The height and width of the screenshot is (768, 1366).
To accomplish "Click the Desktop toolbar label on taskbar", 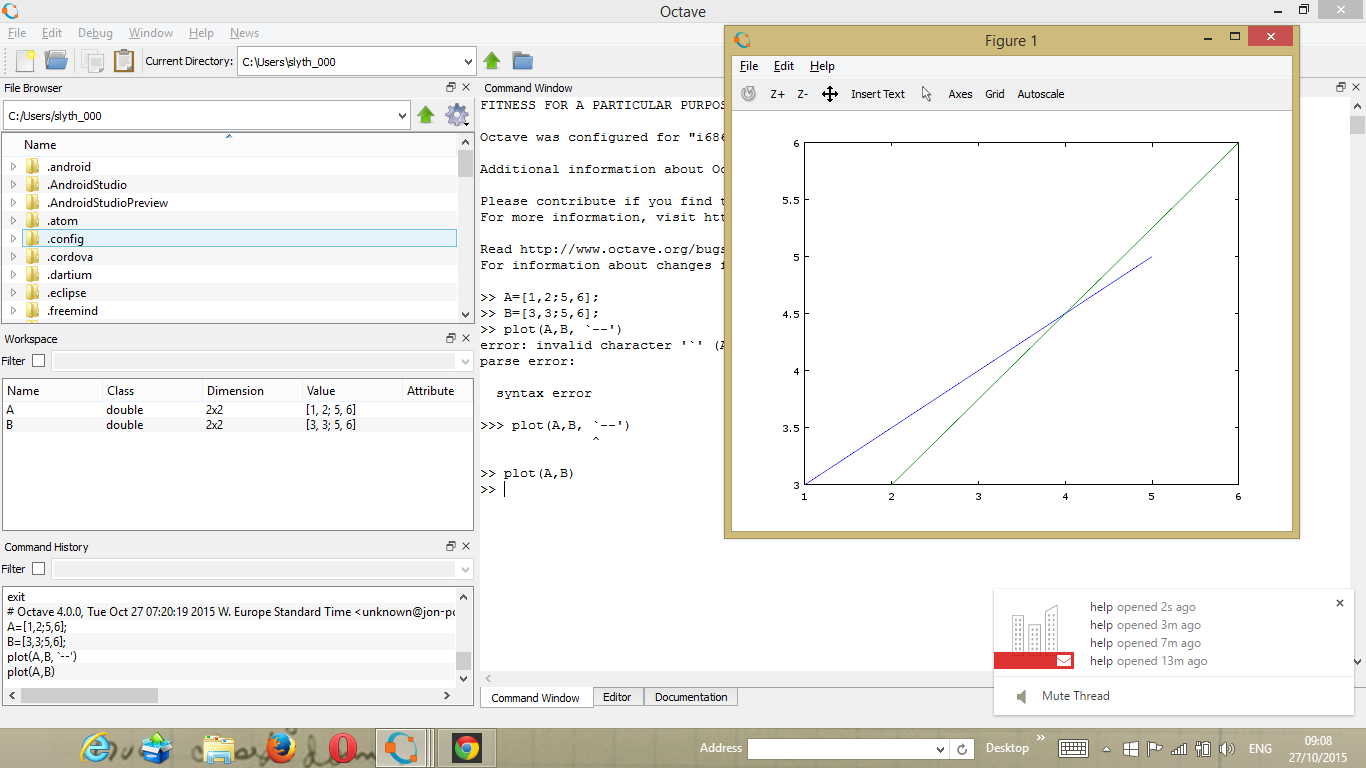I will pyautogui.click(x=1007, y=748).
